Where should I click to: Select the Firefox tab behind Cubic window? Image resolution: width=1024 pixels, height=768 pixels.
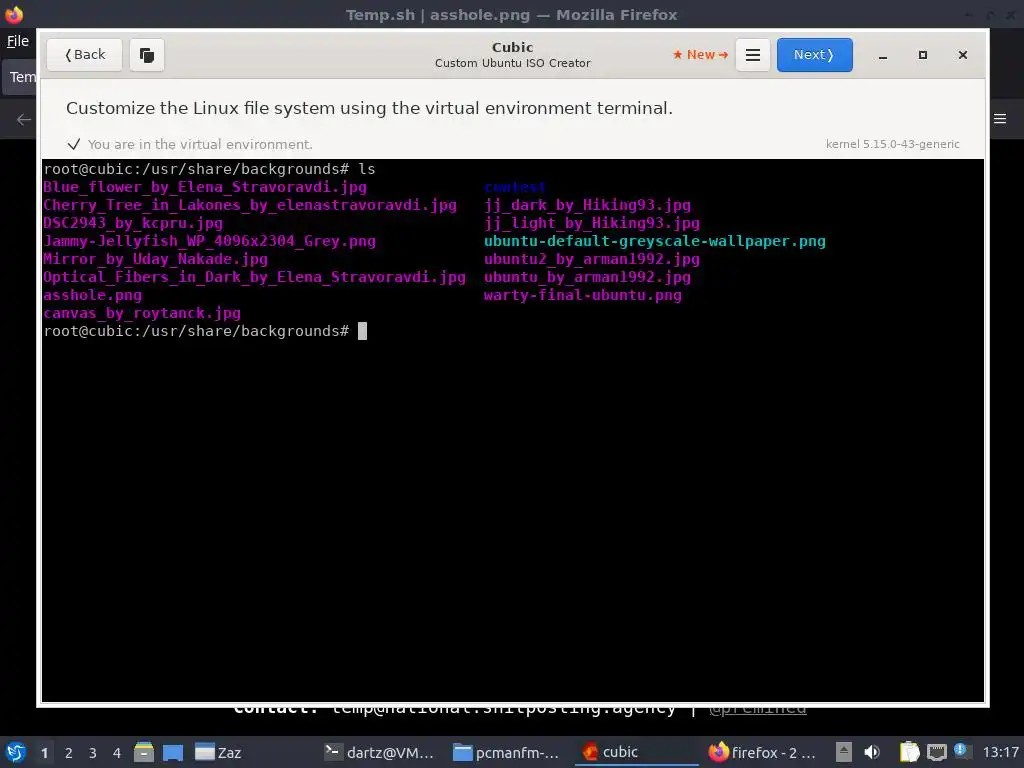pyautogui.click(x=20, y=77)
